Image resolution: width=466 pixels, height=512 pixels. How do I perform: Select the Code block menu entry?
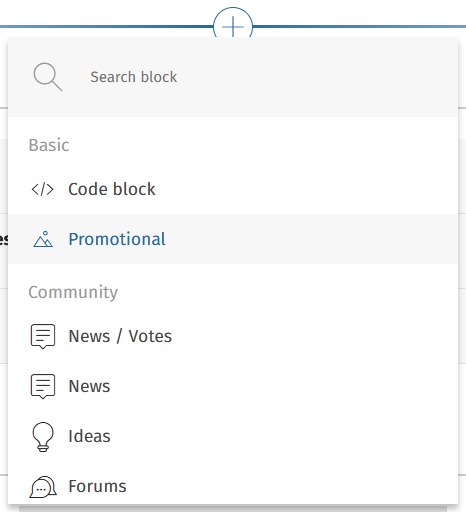click(x=233, y=189)
